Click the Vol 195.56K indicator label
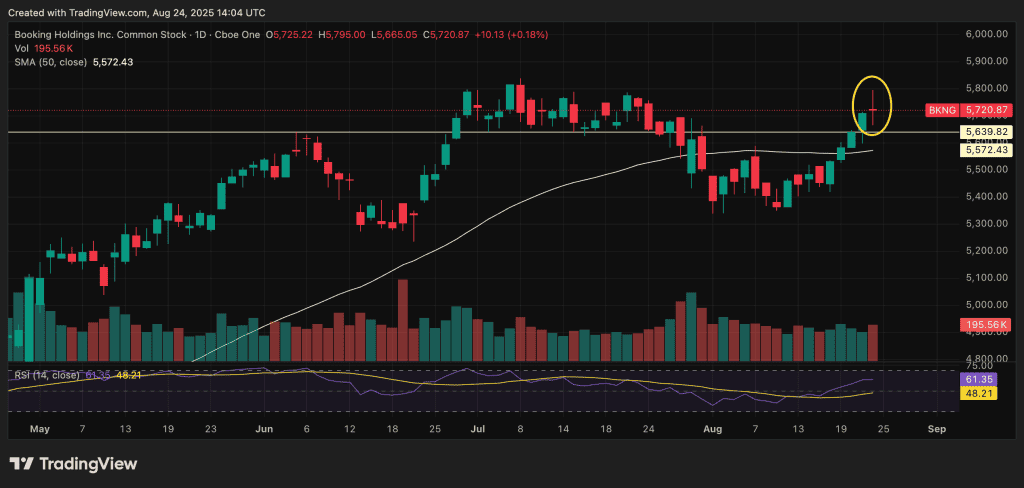The image size is (1024, 488). point(42,48)
